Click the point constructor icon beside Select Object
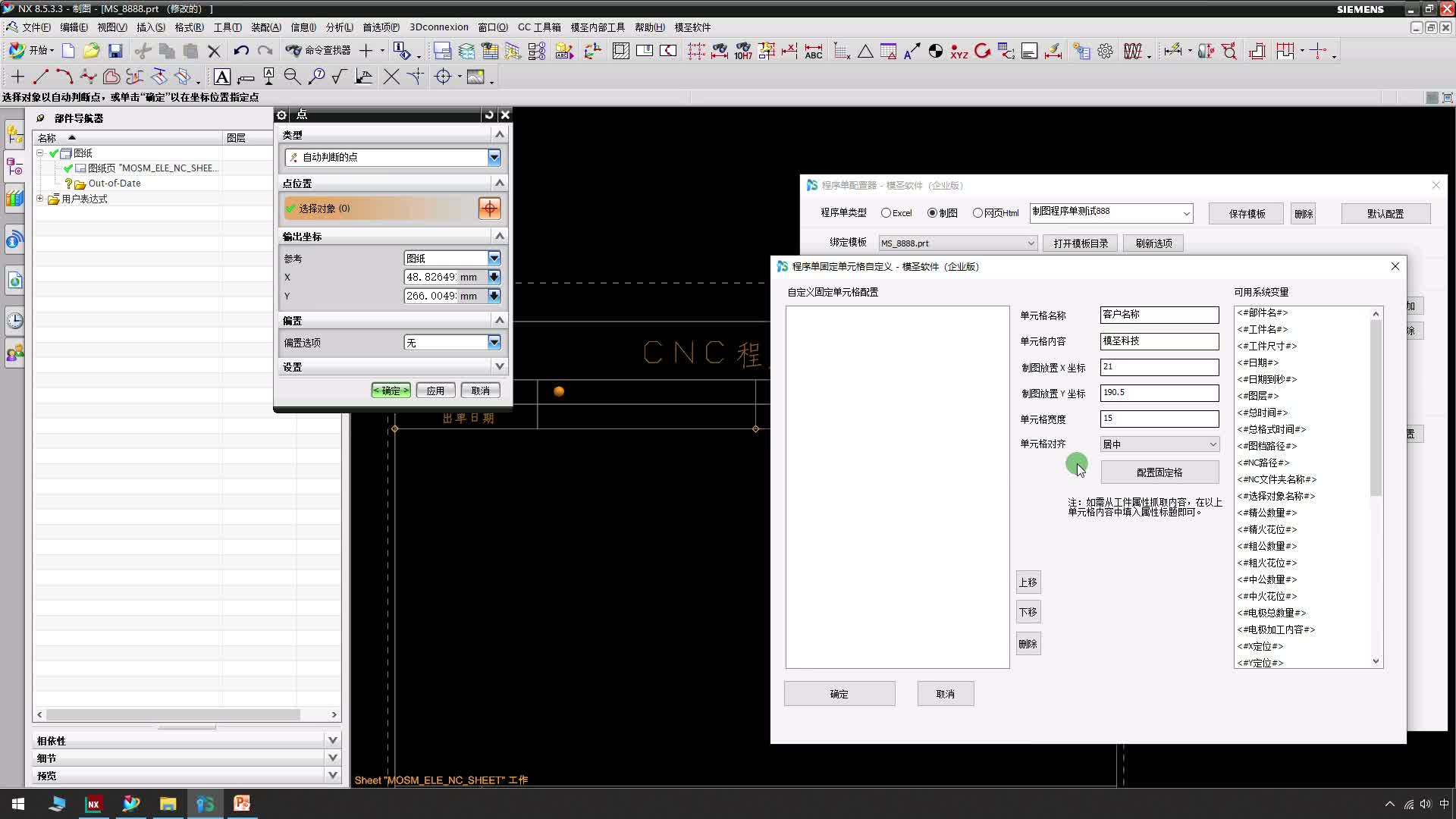This screenshot has width=1456, height=819. point(490,208)
